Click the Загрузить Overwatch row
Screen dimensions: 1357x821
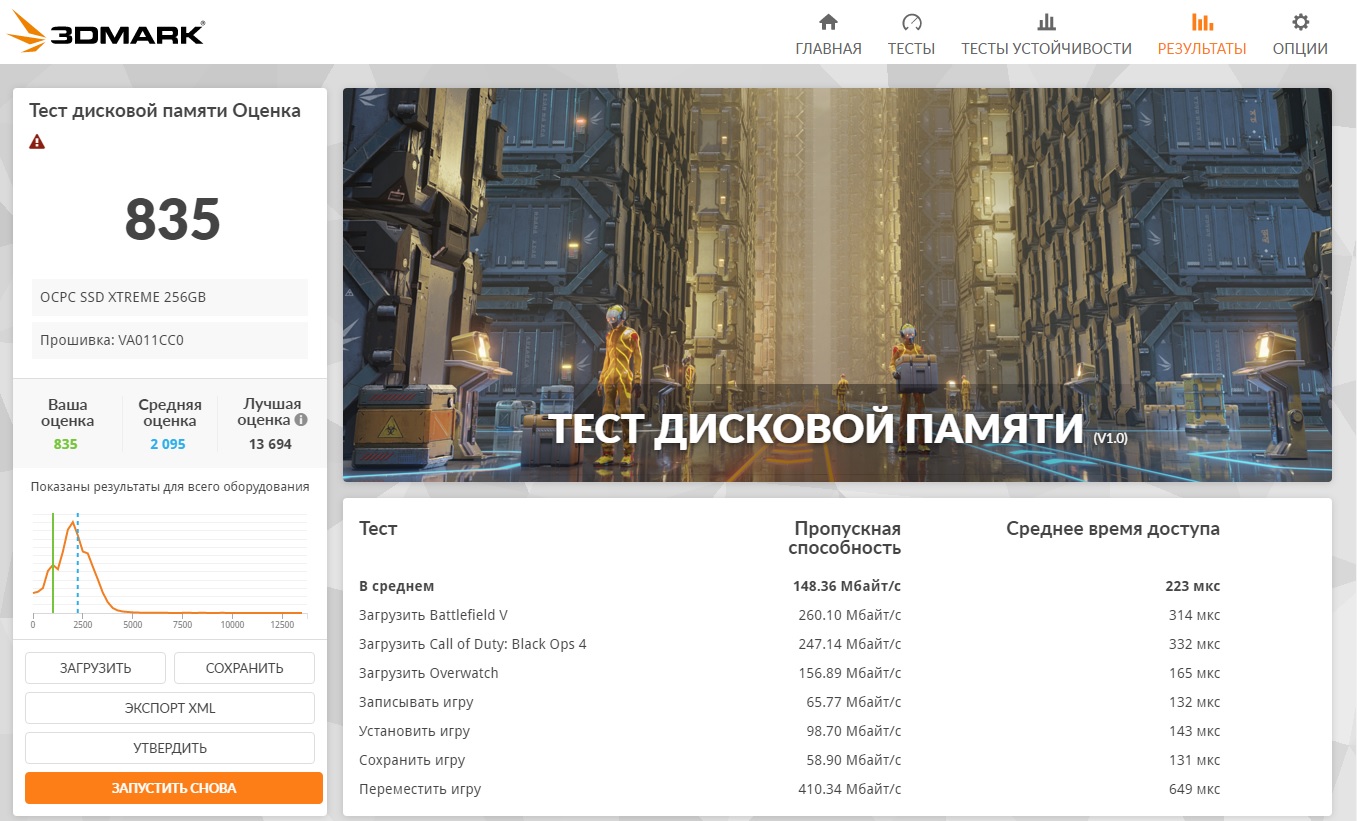click(x=837, y=673)
